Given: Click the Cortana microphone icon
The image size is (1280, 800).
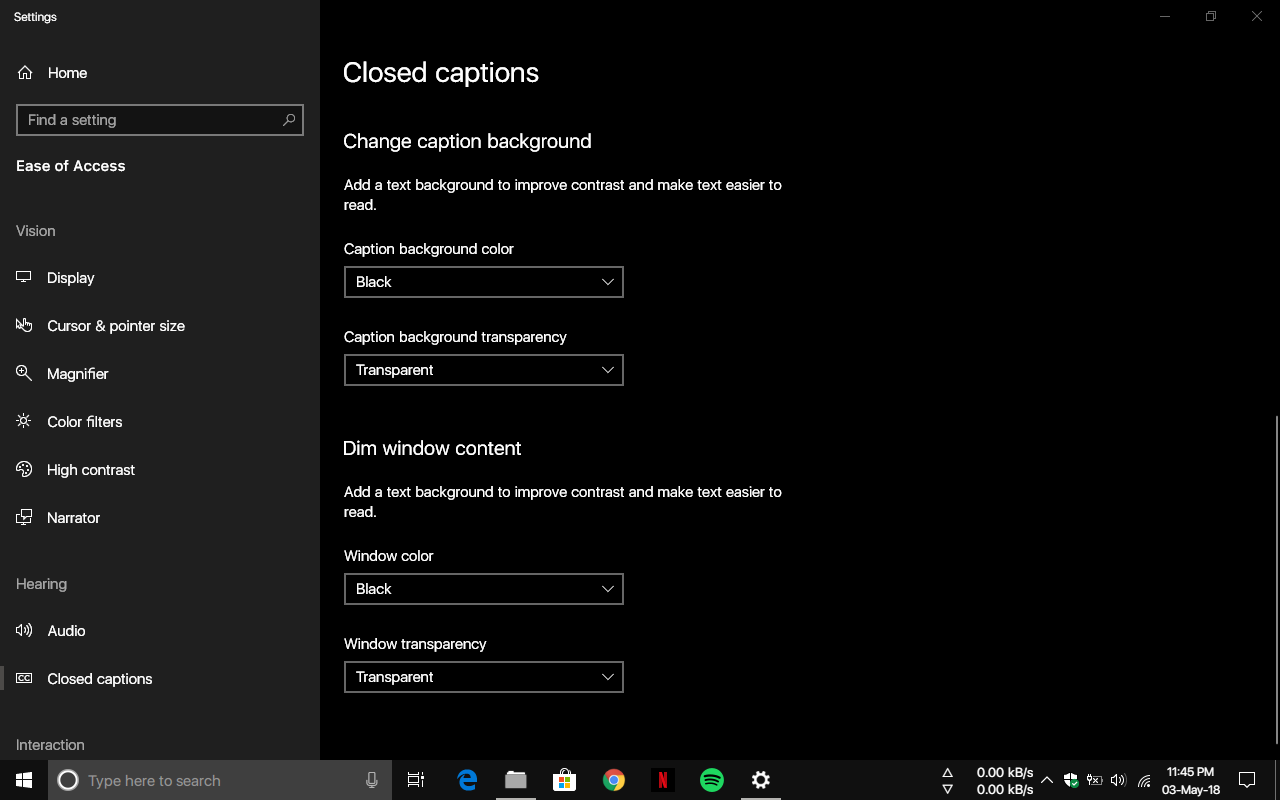Looking at the screenshot, I should (372, 780).
